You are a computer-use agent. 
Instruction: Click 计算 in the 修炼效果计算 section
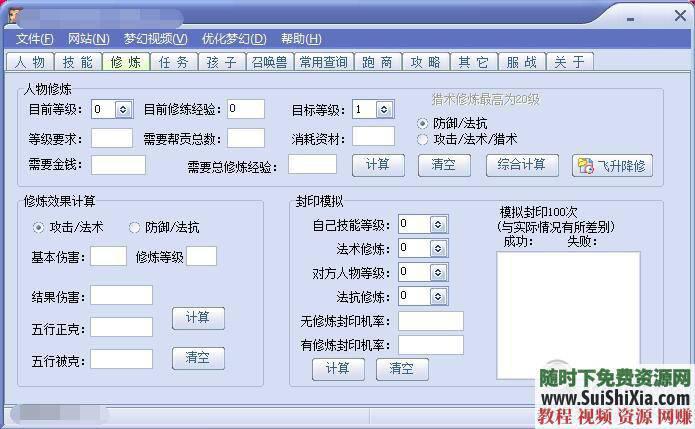(198, 318)
